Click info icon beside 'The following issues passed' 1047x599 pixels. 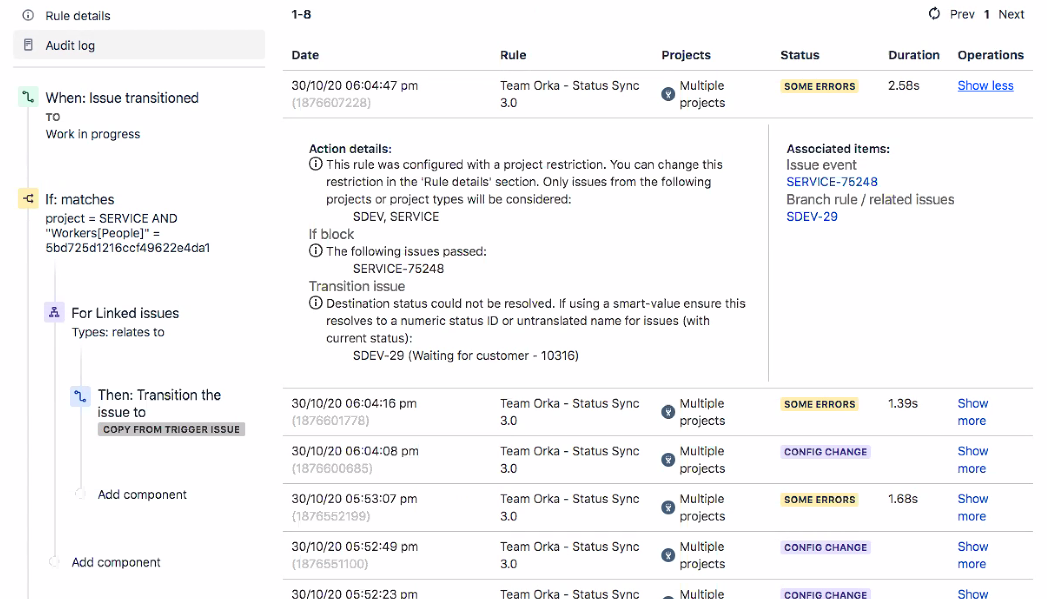click(316, 251)
